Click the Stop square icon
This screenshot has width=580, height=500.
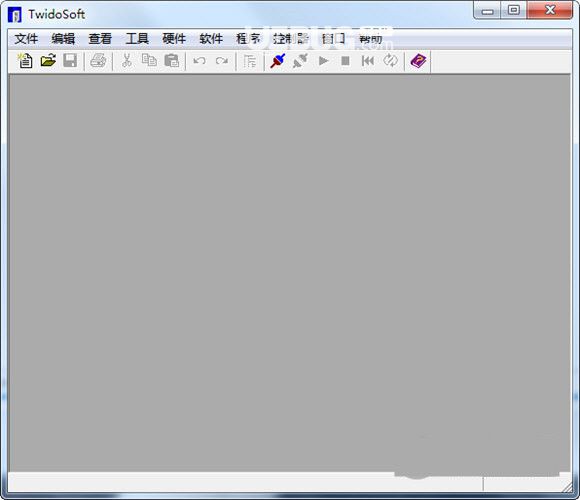[345, 61]
